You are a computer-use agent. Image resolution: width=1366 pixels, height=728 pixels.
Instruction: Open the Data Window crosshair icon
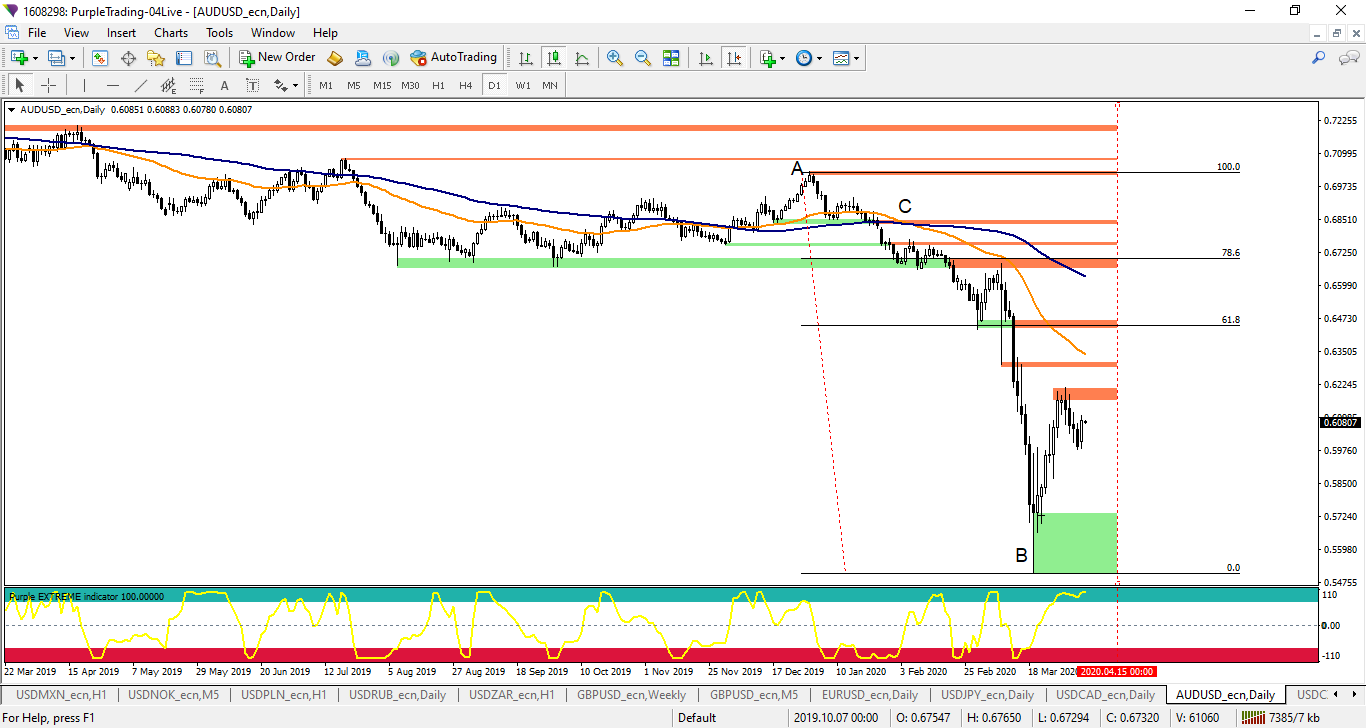(x=128, y=58)
